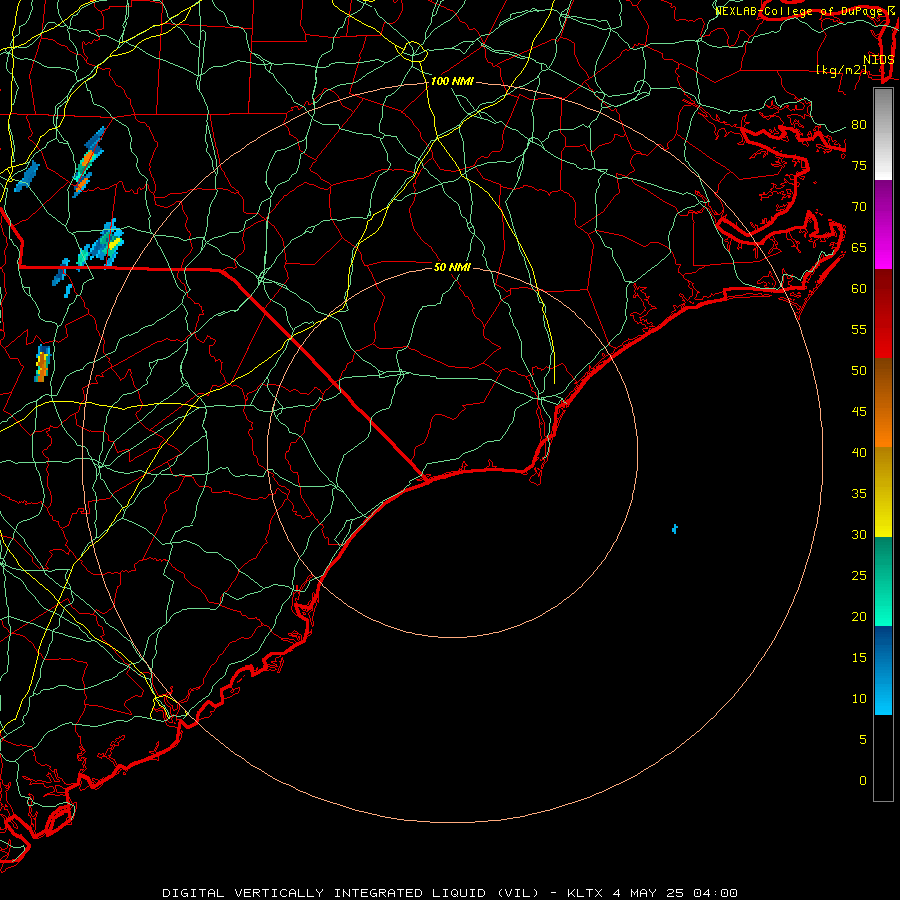This screenshot has width=900, height=900.
Task: Click the 75 value on the scale
Action: (859, 166)
